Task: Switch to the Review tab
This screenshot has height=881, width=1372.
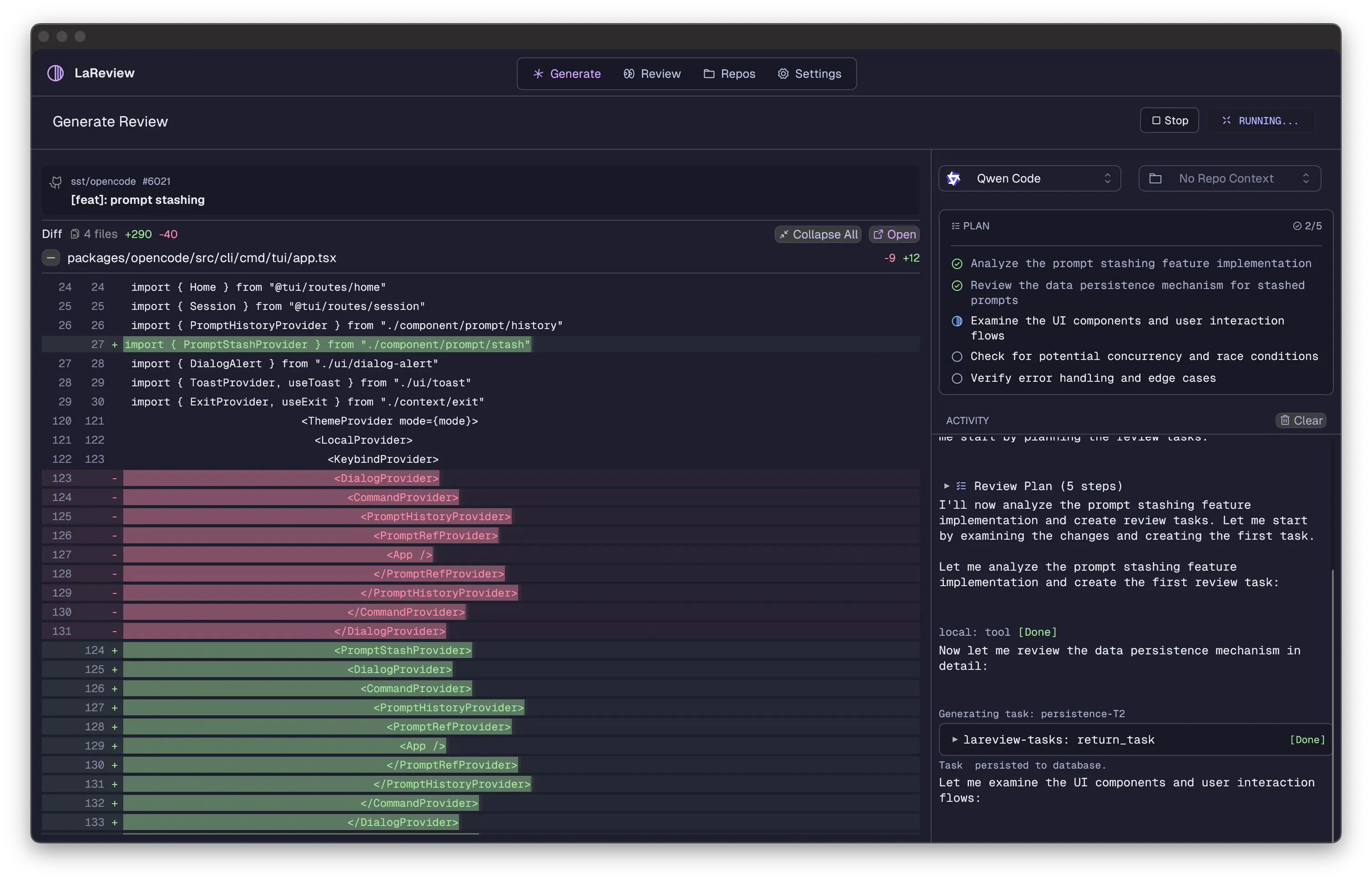Action: pyautogui.click(x=651, y=74)
